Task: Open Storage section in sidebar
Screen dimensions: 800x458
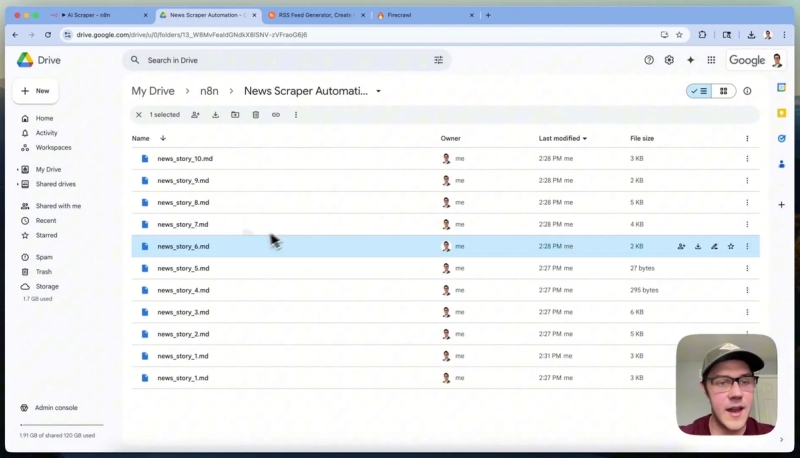Action: 47,287
